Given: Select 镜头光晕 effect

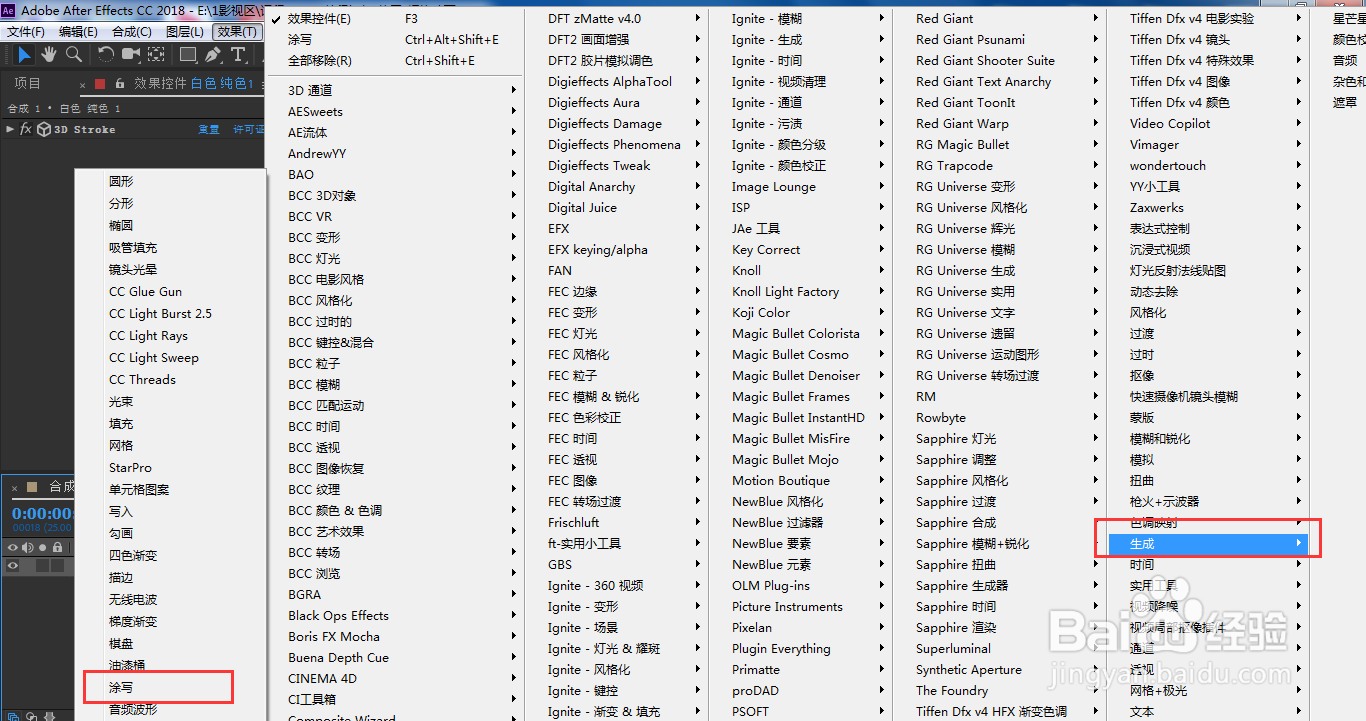Looking at the screenshot, I should click(170, 269).
